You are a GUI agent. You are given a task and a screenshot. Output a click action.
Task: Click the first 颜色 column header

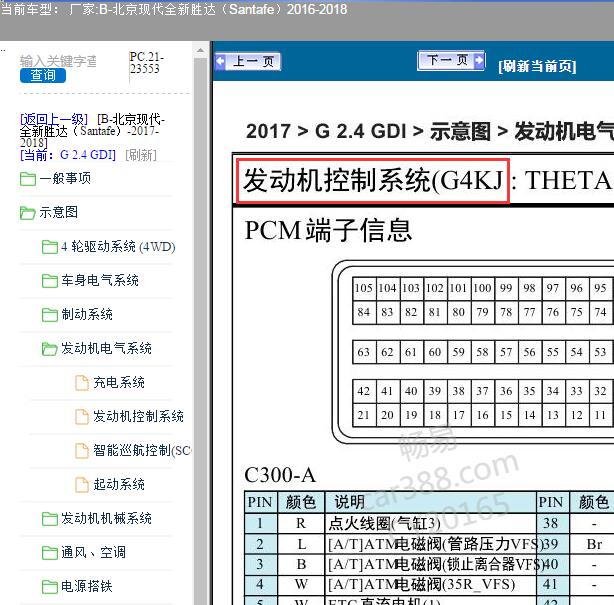click(x=301, y=502)
